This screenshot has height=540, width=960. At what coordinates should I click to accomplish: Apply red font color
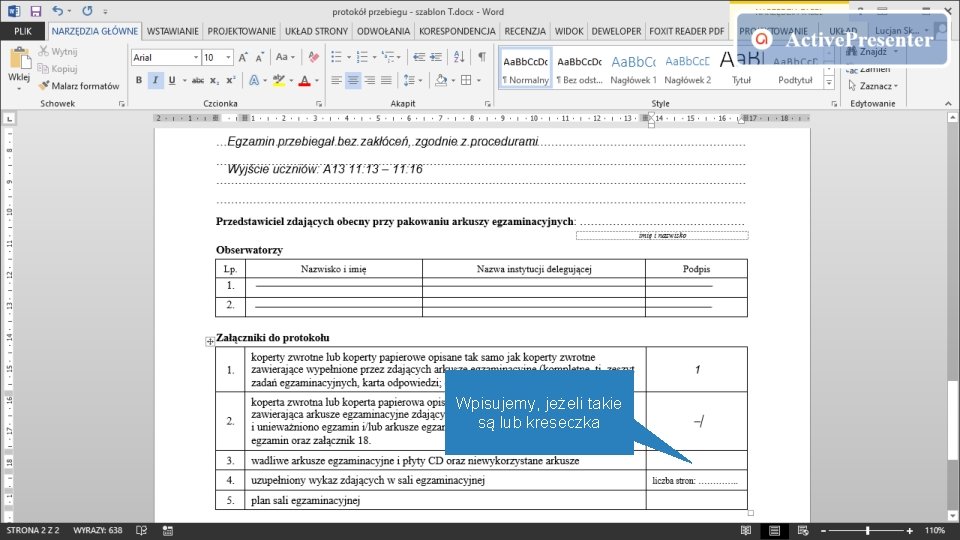304,80
